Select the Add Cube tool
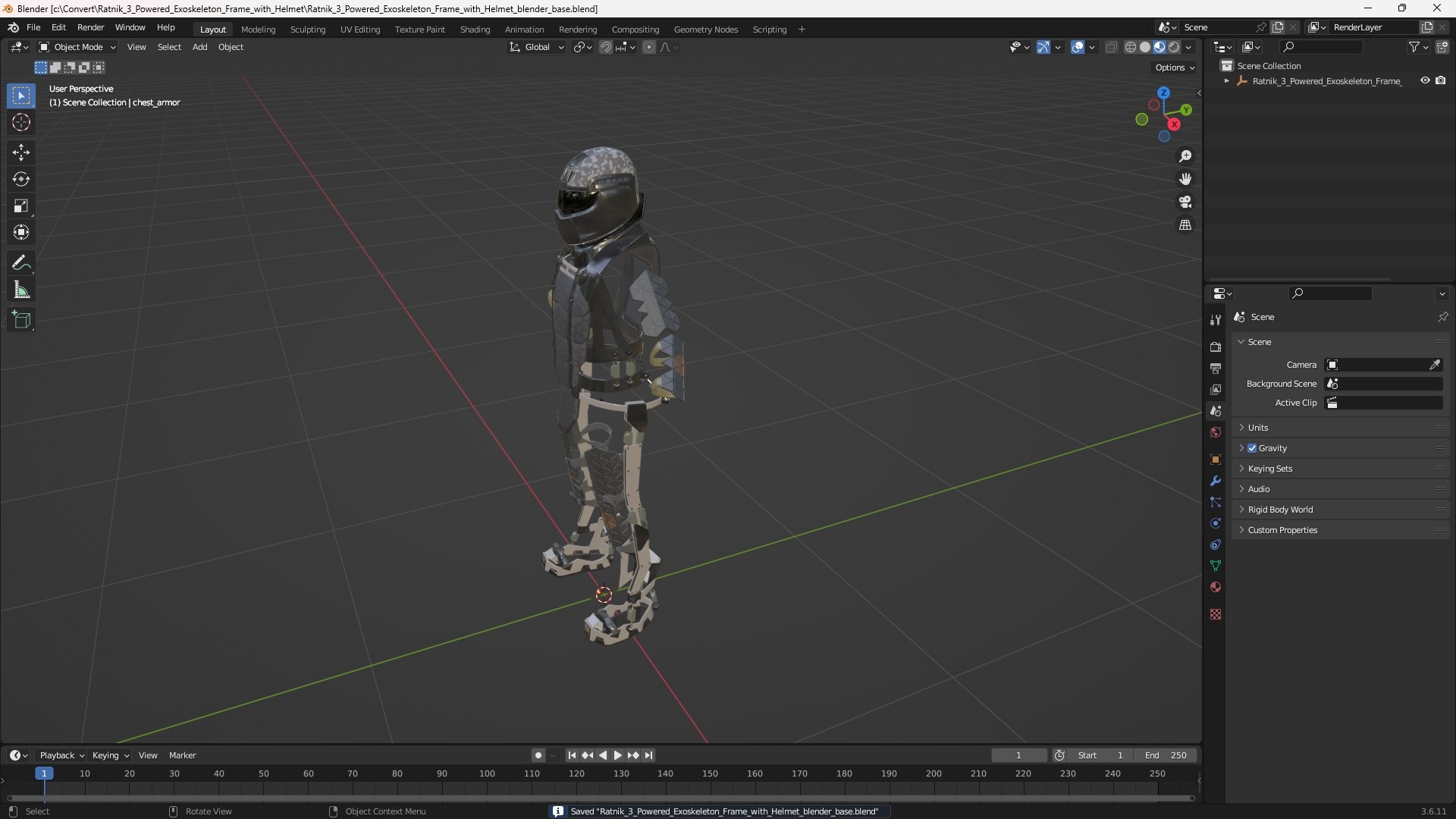Image resolution: width=1456 pixels, height=819 pixels. (x=21, y=320)
